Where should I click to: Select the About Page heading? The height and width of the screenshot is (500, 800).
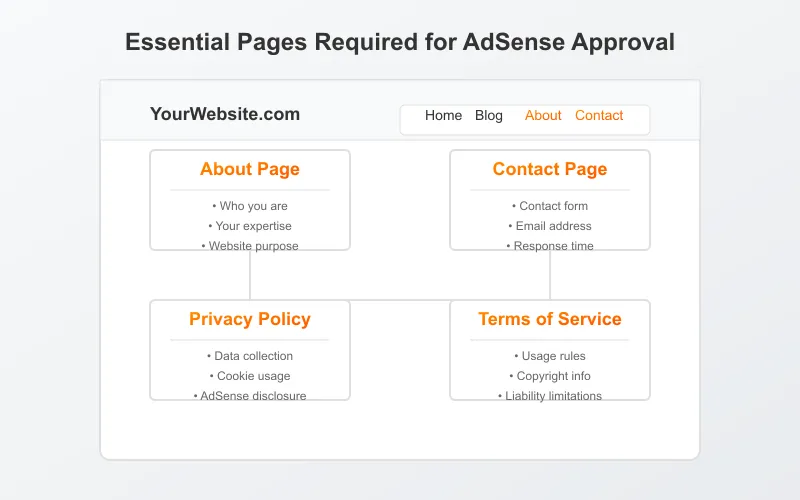pos(250,169)
